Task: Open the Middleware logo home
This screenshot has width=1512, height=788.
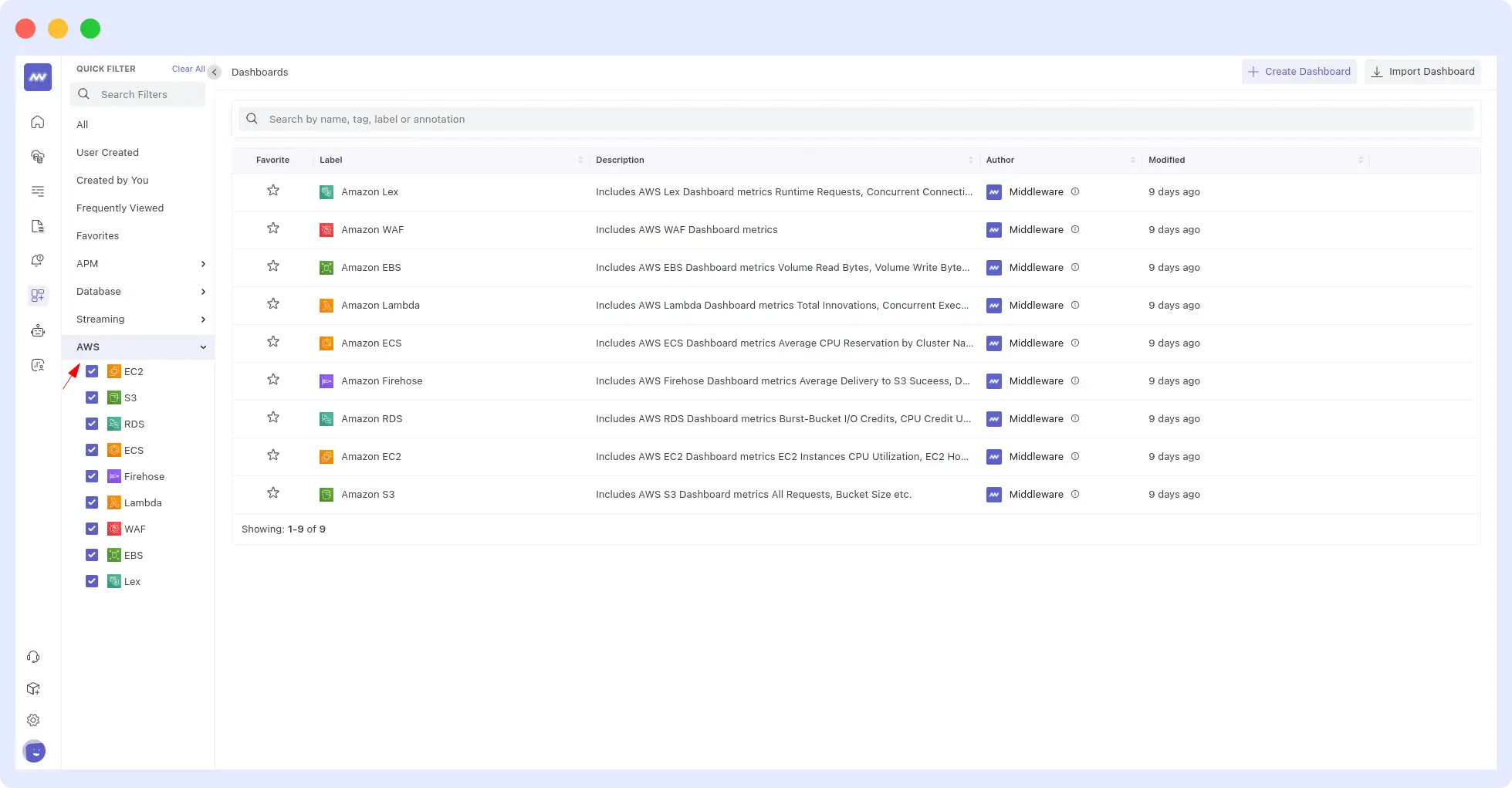Action: tap(38, 77)
